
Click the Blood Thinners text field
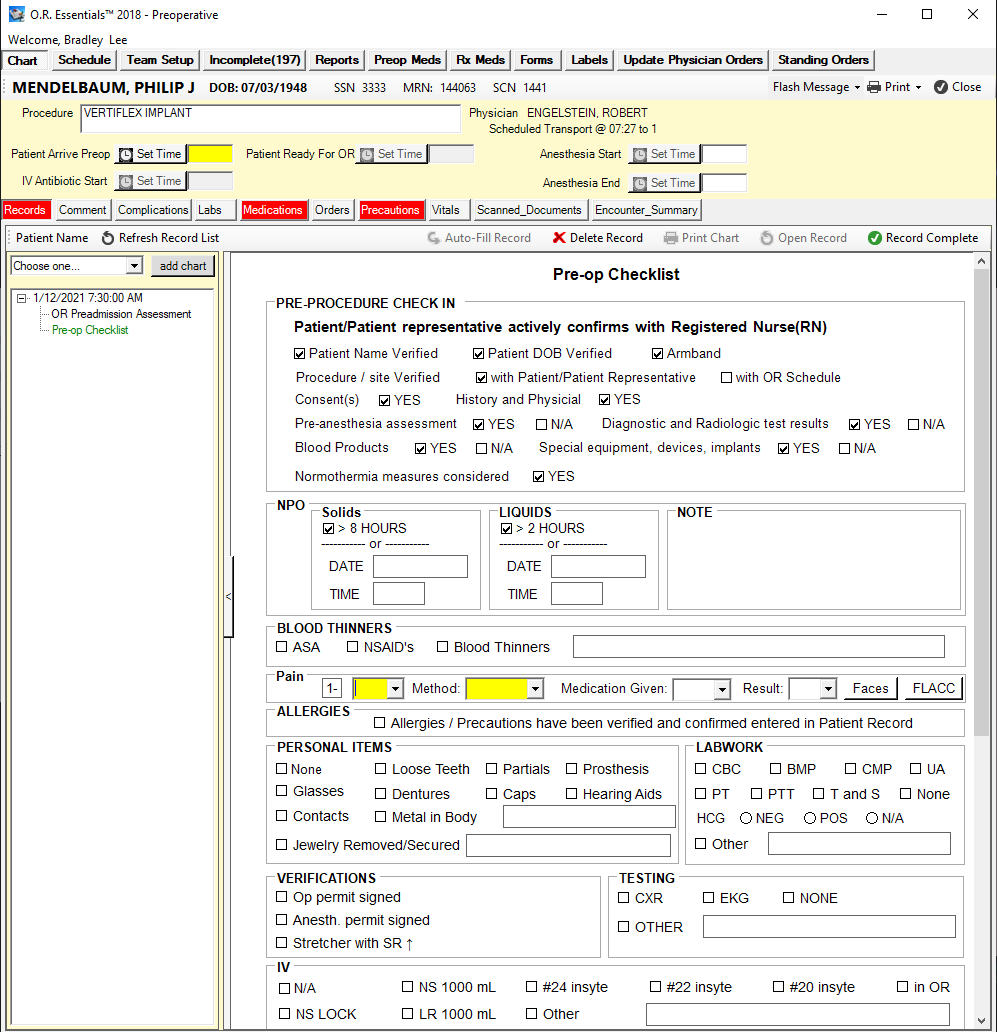point(759,646)
